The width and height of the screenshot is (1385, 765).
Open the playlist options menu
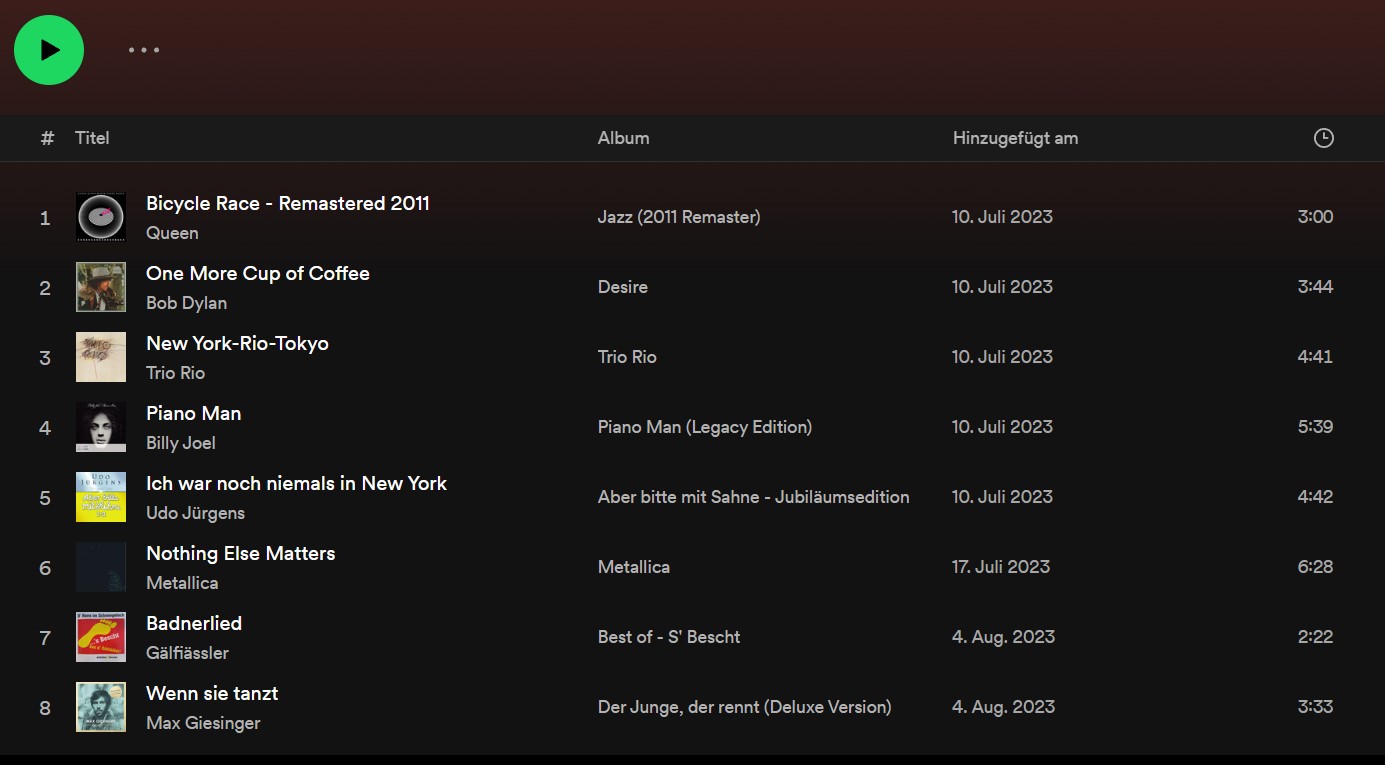(x=143, y=49)
